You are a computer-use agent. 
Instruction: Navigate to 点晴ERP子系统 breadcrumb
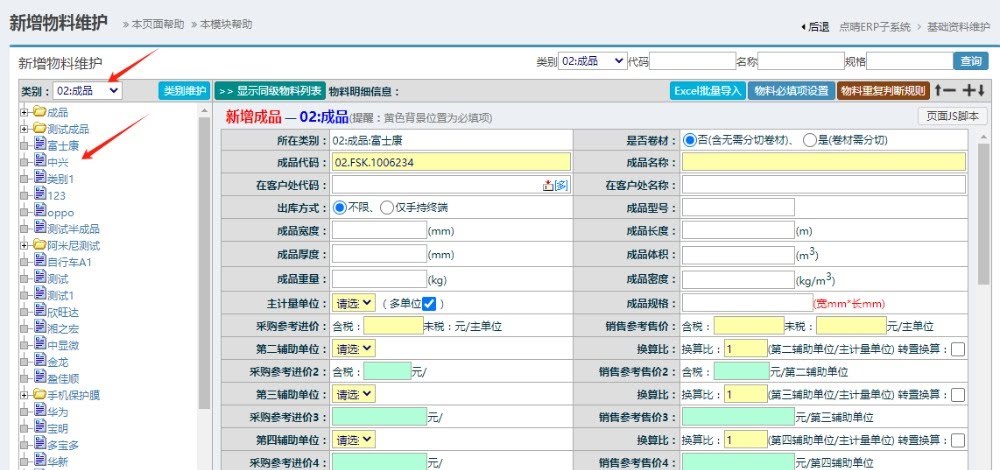coord(875,27)
